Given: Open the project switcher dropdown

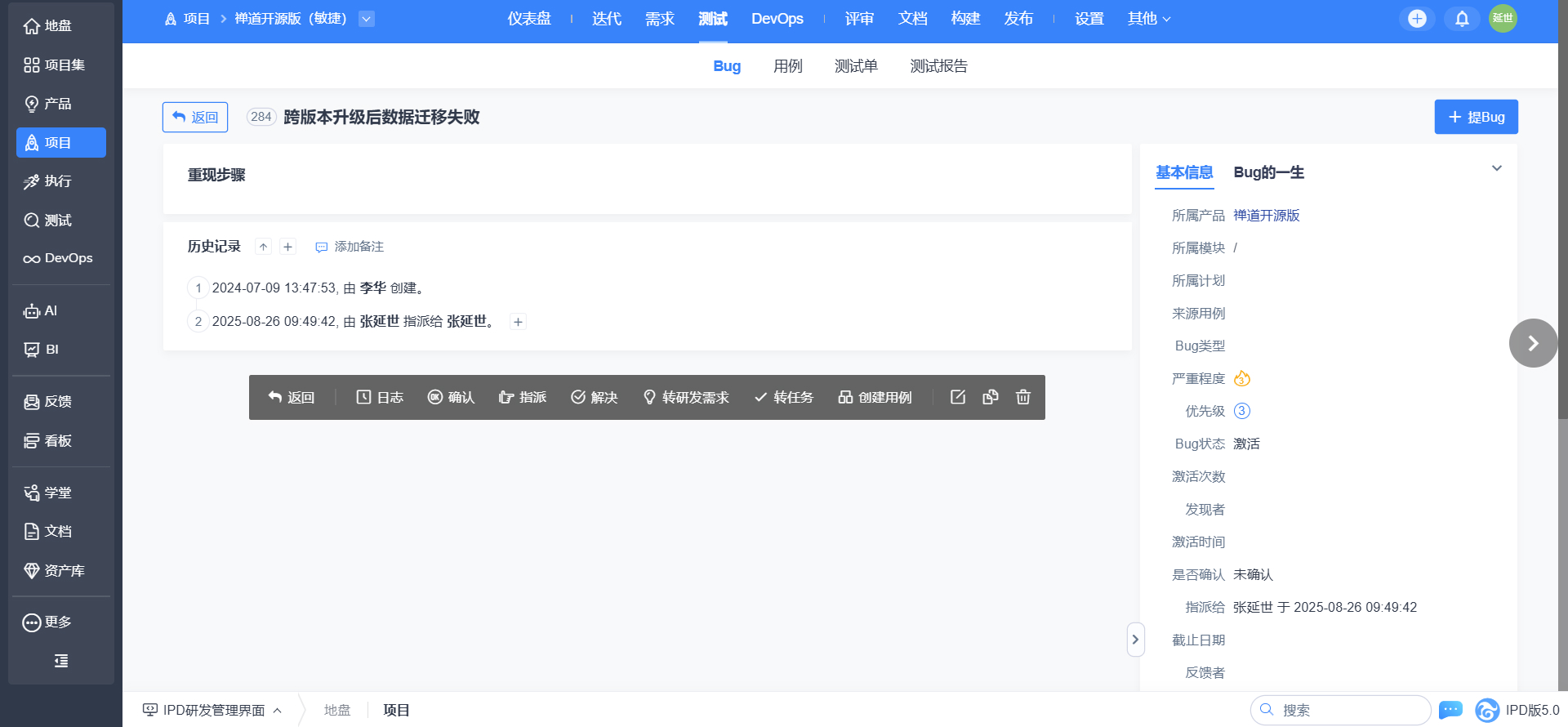Looking at the screenshot, I should click(367, 19).
